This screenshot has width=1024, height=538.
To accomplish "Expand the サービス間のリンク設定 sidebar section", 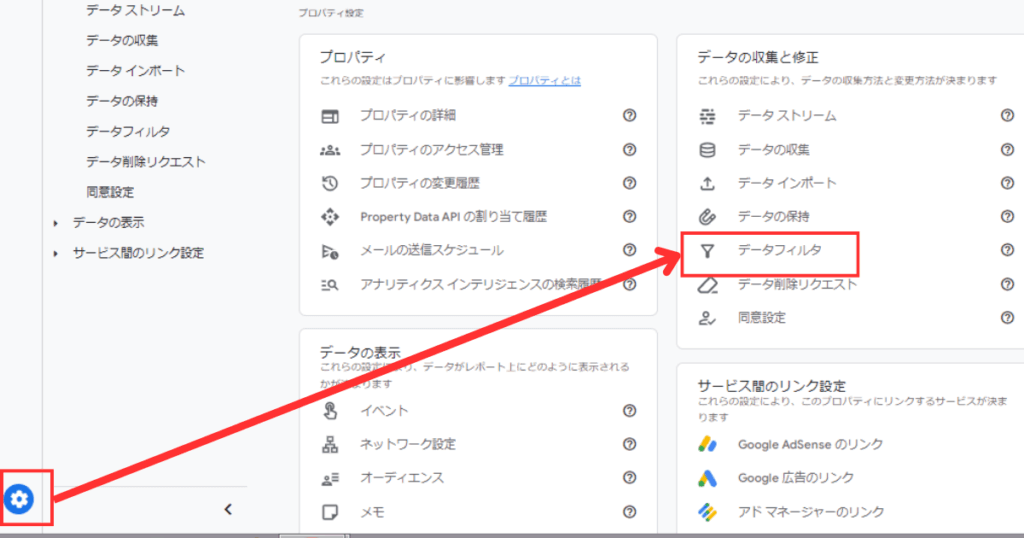I will [x=56, y=253].
